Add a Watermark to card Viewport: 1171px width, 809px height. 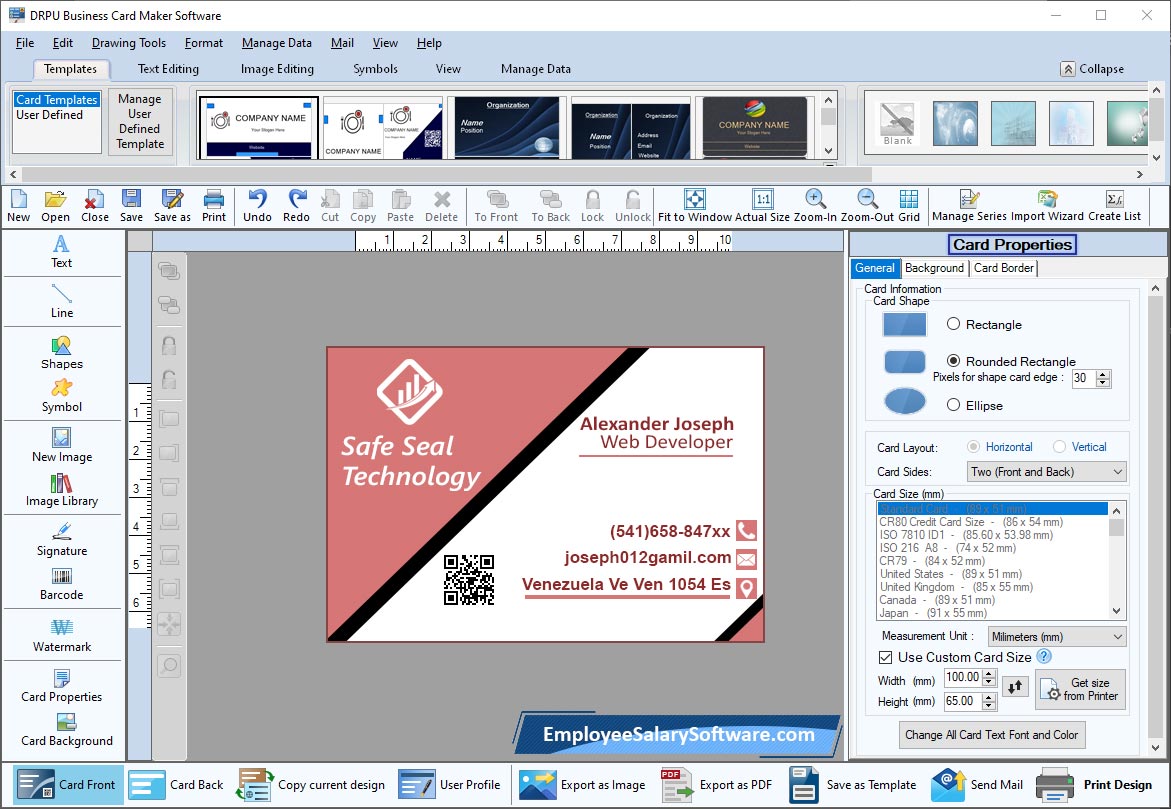click(61, 636)
